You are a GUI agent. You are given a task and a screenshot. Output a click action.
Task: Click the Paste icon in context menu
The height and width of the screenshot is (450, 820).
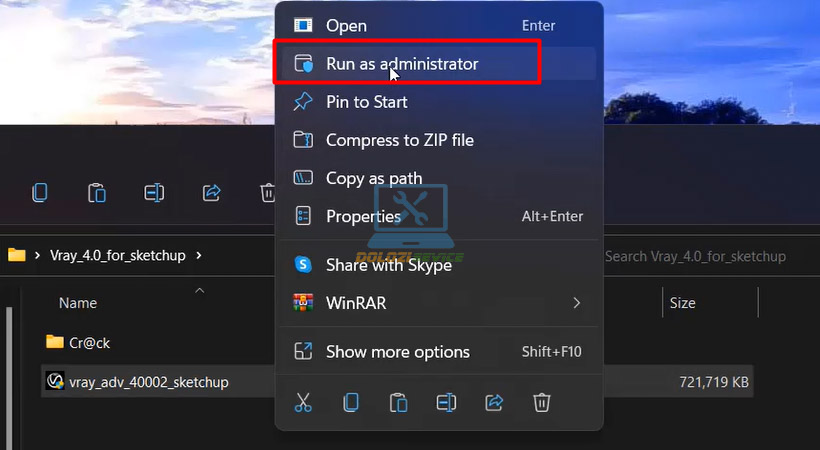[x=398, y=402]
